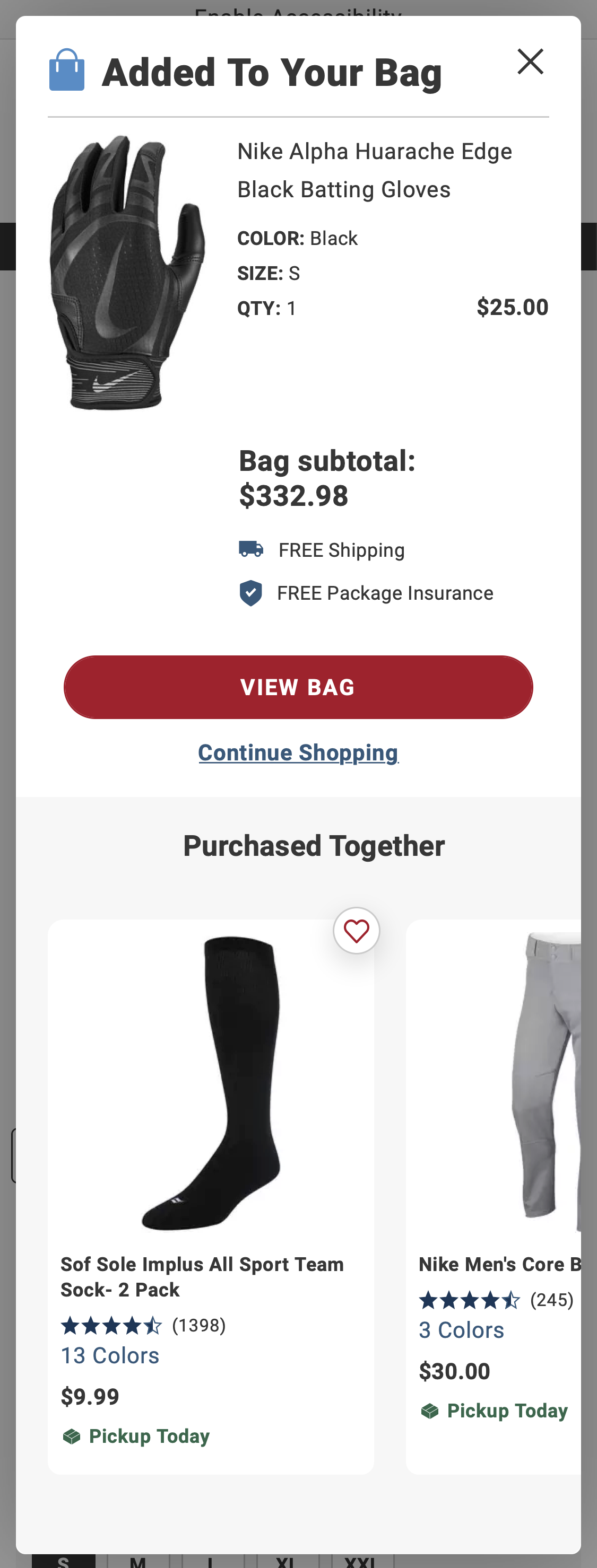The image size is (597, 1568).
Task: Click the blue shopping bag icon
Action: pos(67,70)
